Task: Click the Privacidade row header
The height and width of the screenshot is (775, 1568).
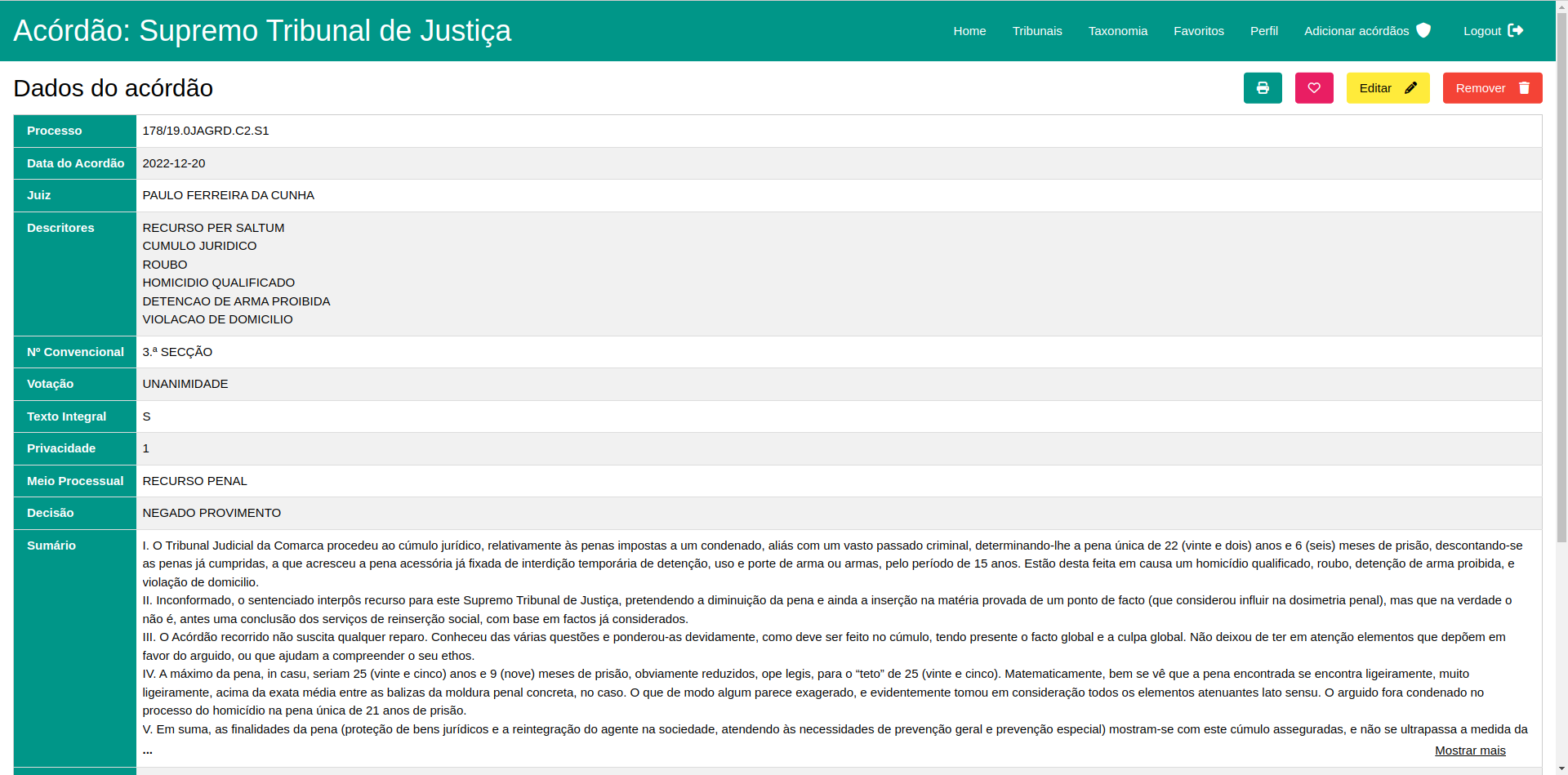Action: pyautogui.click(x=75, y=448)
